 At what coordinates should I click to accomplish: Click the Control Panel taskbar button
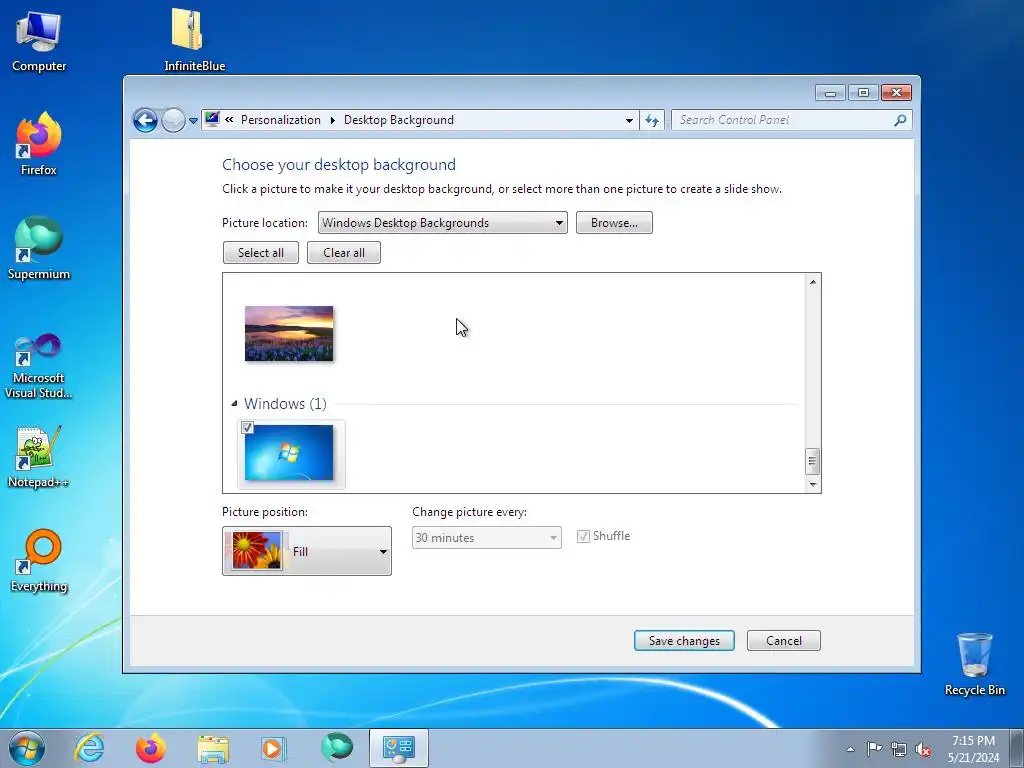(398, 748)
